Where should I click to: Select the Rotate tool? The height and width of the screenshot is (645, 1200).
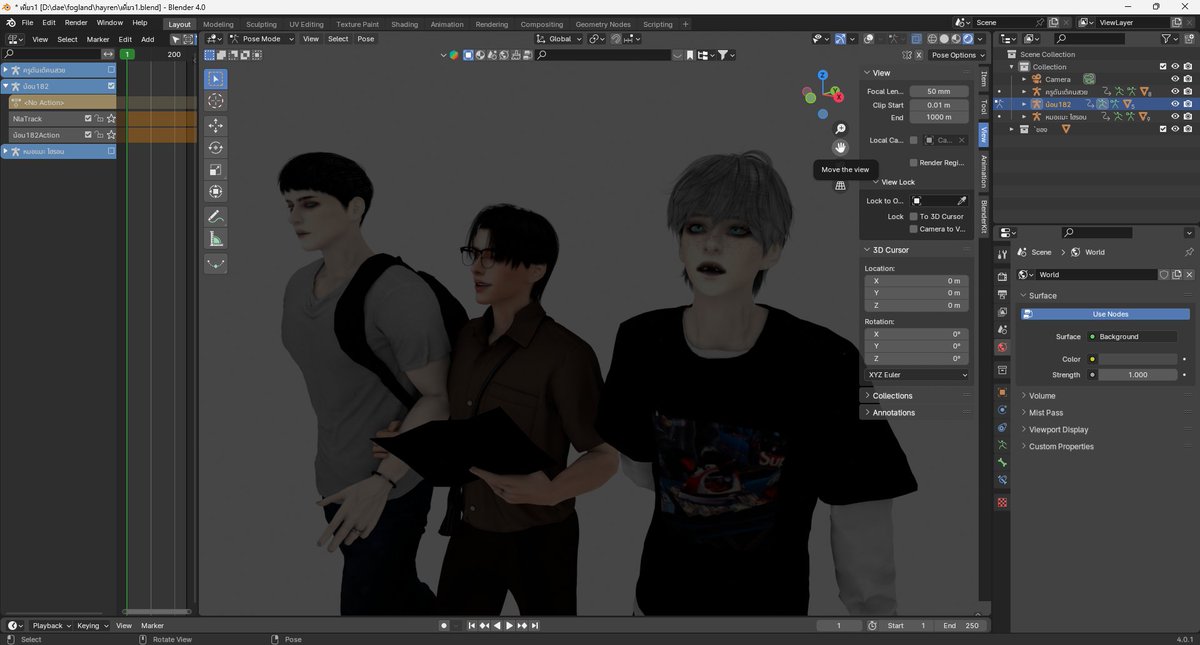click(215, 148)
